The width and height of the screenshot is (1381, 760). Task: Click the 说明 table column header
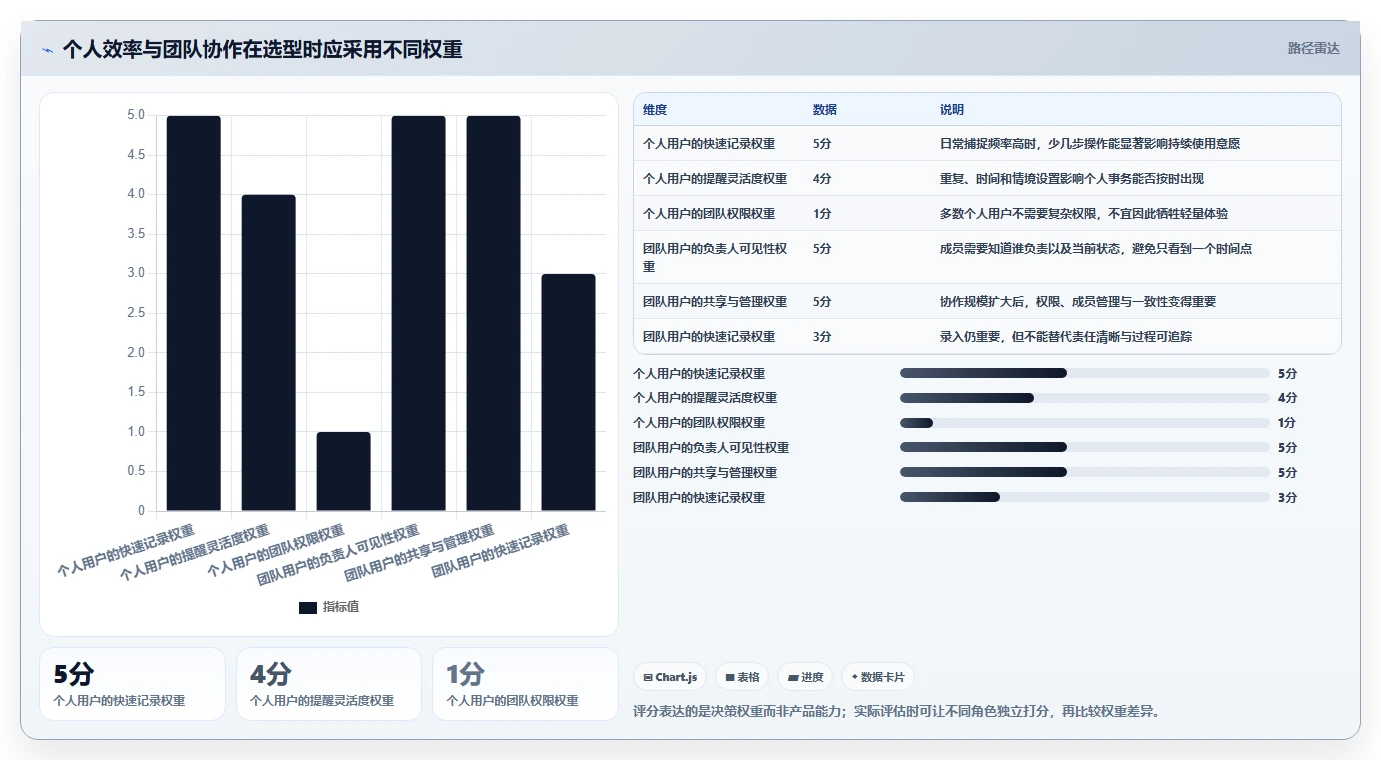click(952, 110)
